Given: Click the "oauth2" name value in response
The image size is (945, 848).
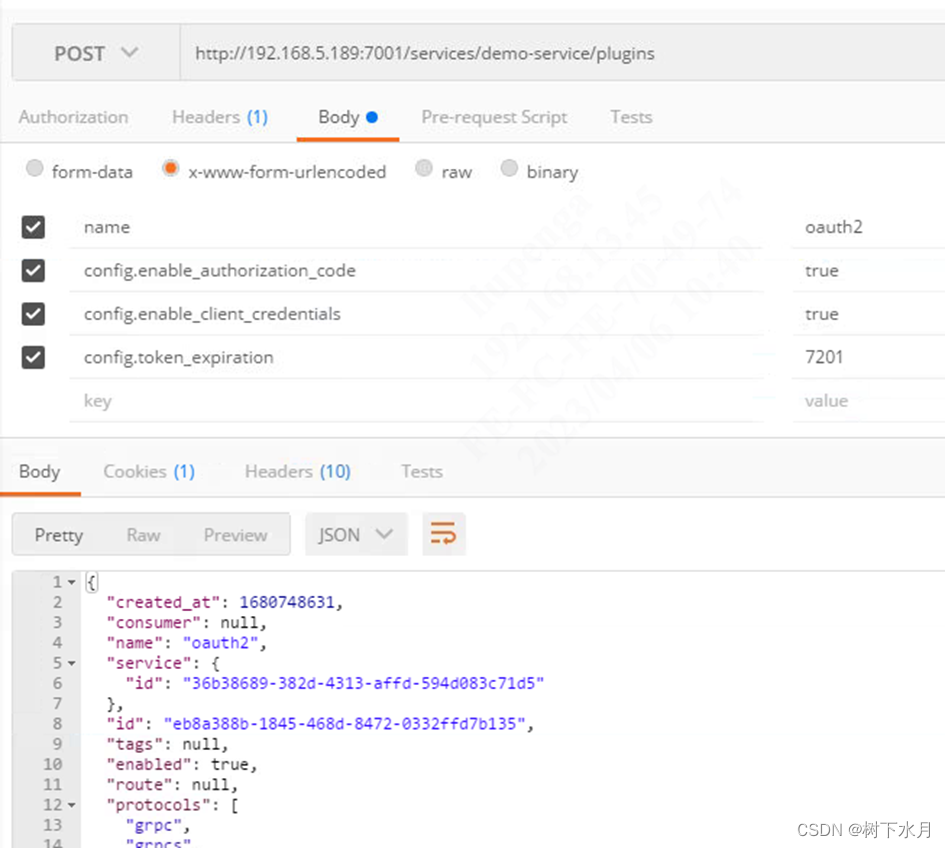Looking at the screenshot, I should tap(221, 642).
